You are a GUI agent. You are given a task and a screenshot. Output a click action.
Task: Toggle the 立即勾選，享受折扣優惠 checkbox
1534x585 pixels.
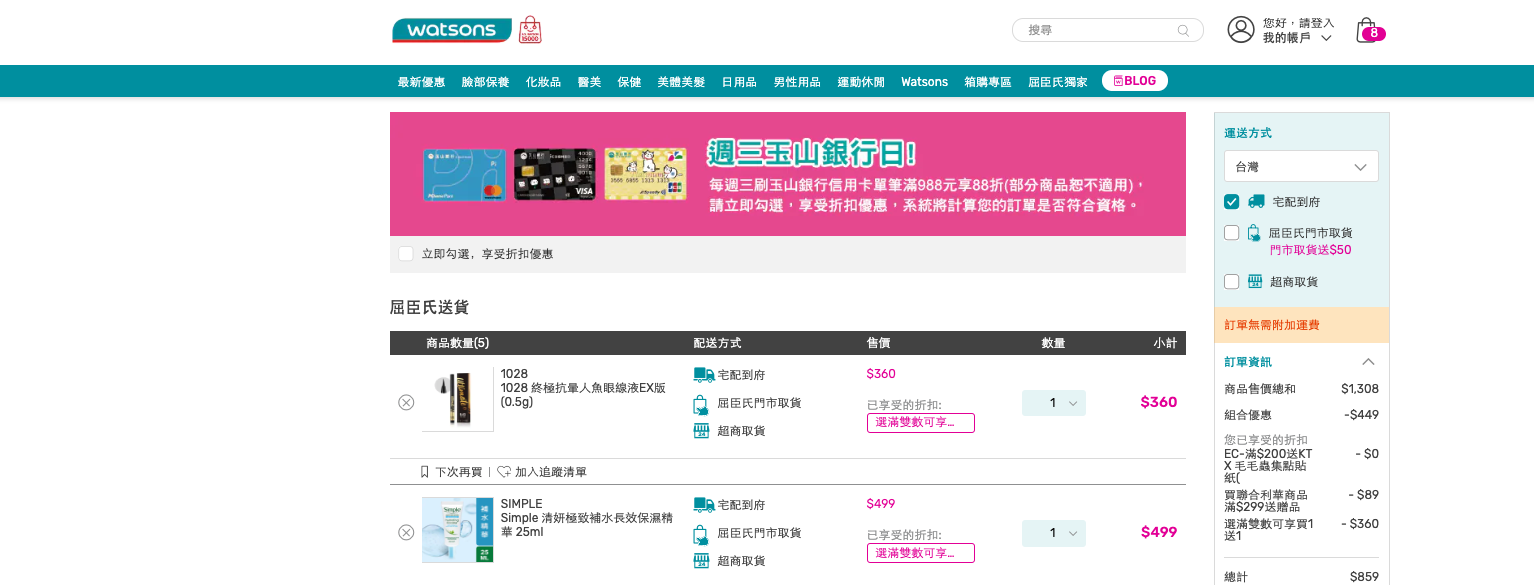(x=406, y=254)
